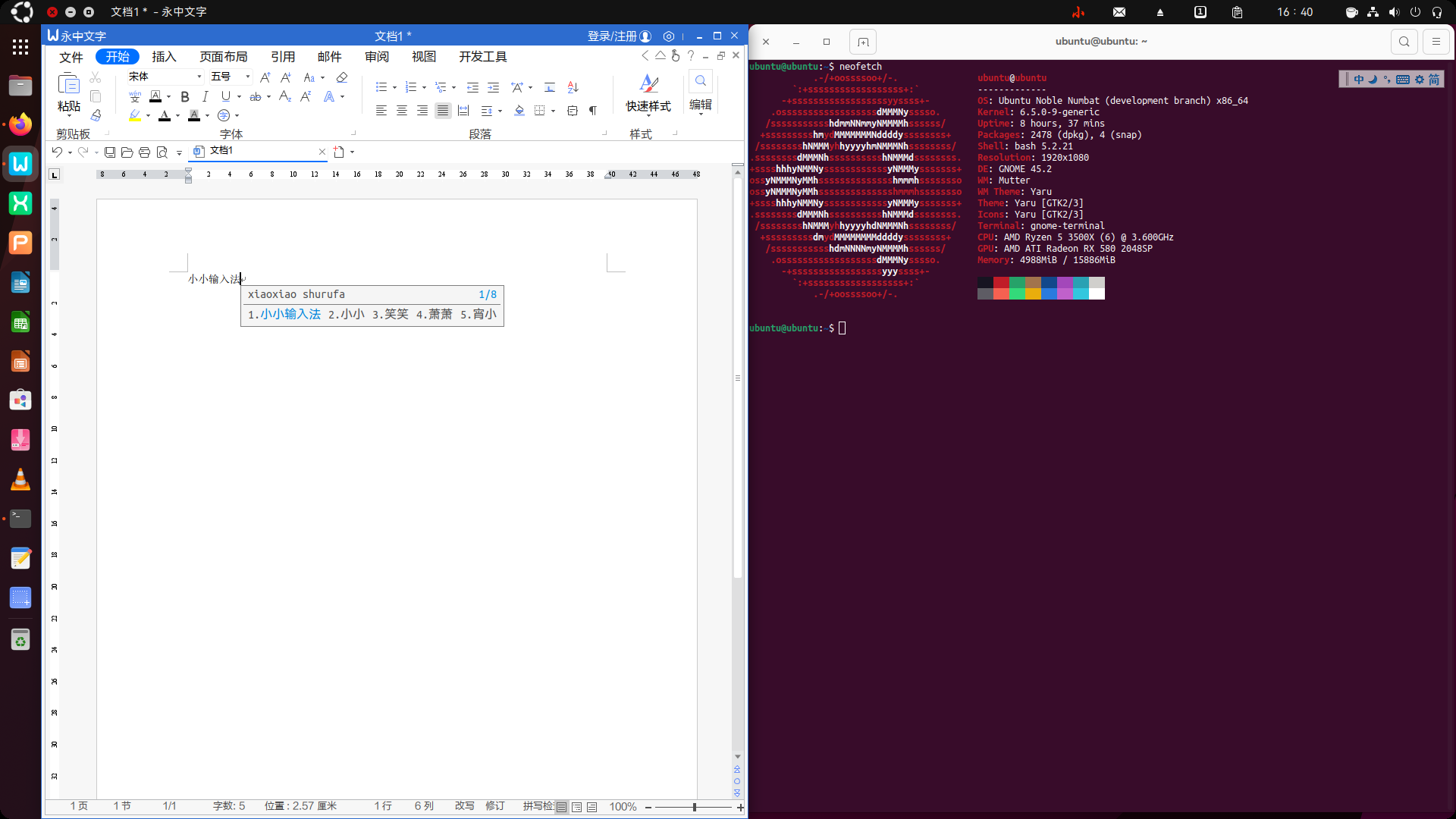Click the new tab icon in terminal header

point(863,42)
